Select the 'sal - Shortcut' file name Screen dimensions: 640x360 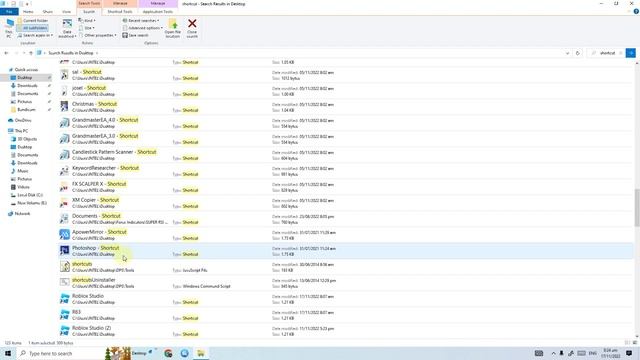click(87, 72)
